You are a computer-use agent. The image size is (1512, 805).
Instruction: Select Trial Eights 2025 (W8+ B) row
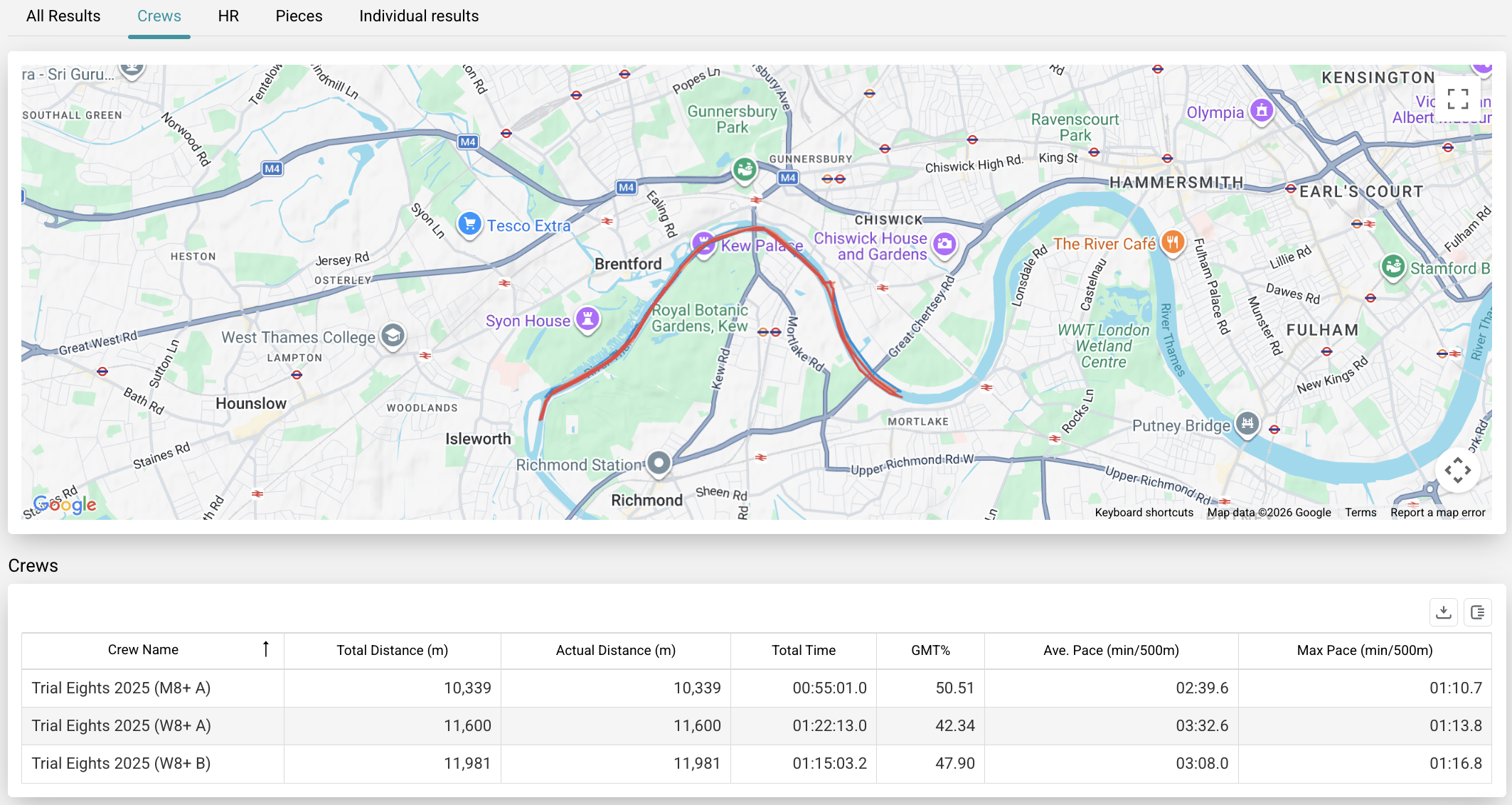click(757, 763)
